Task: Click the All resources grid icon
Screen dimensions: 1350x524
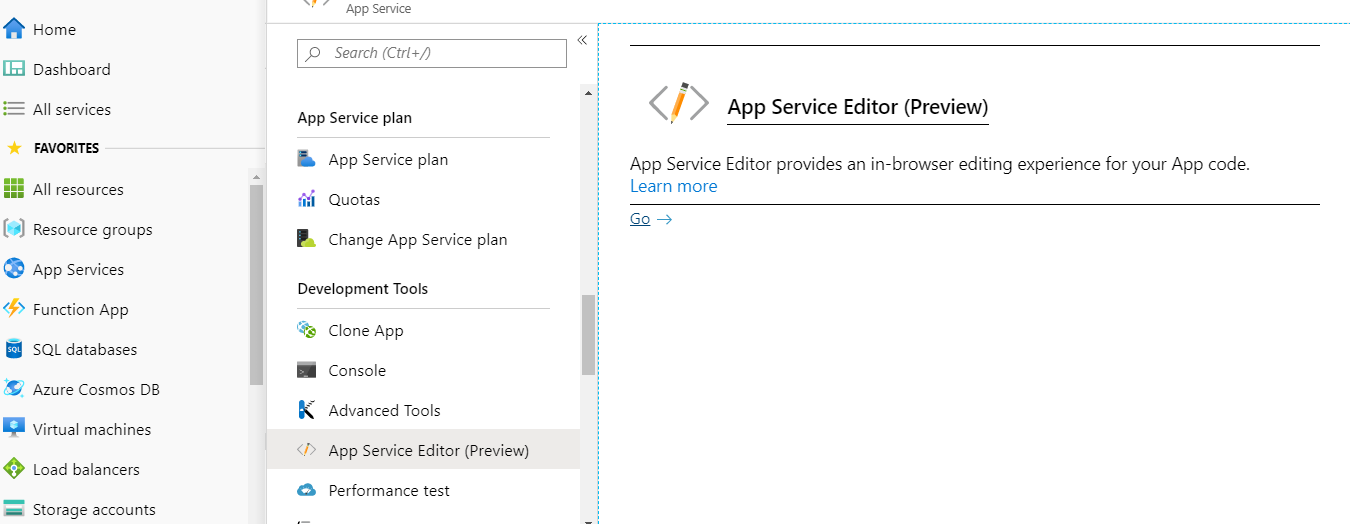Action: (14, 189)
